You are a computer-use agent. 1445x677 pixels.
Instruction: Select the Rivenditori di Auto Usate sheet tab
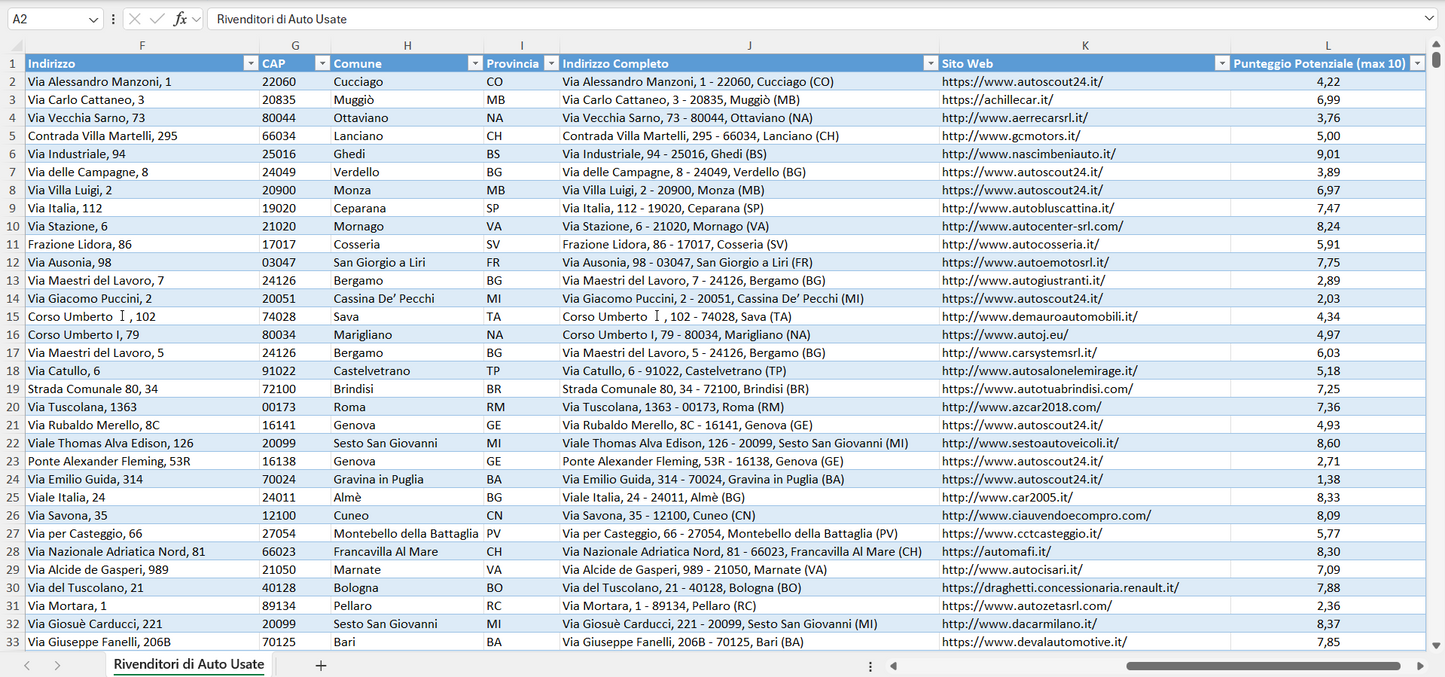188,664
